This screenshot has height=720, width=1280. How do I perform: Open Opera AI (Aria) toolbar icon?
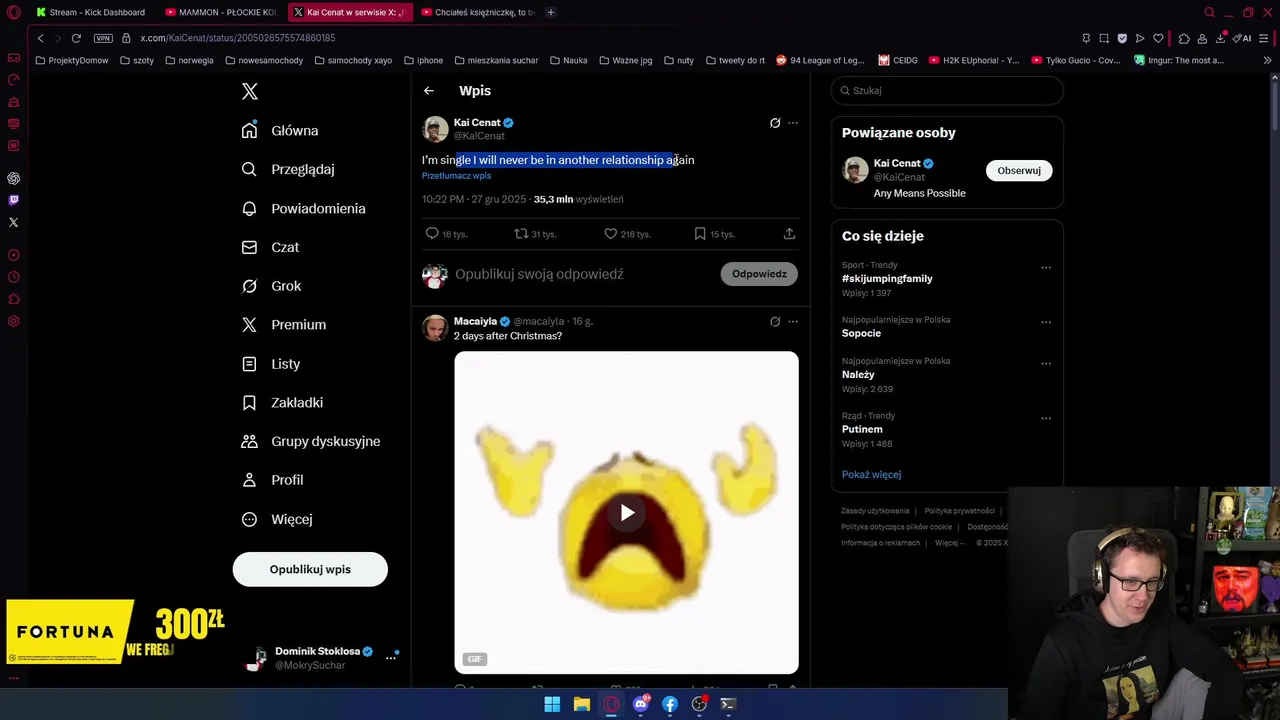(1242, 38)
